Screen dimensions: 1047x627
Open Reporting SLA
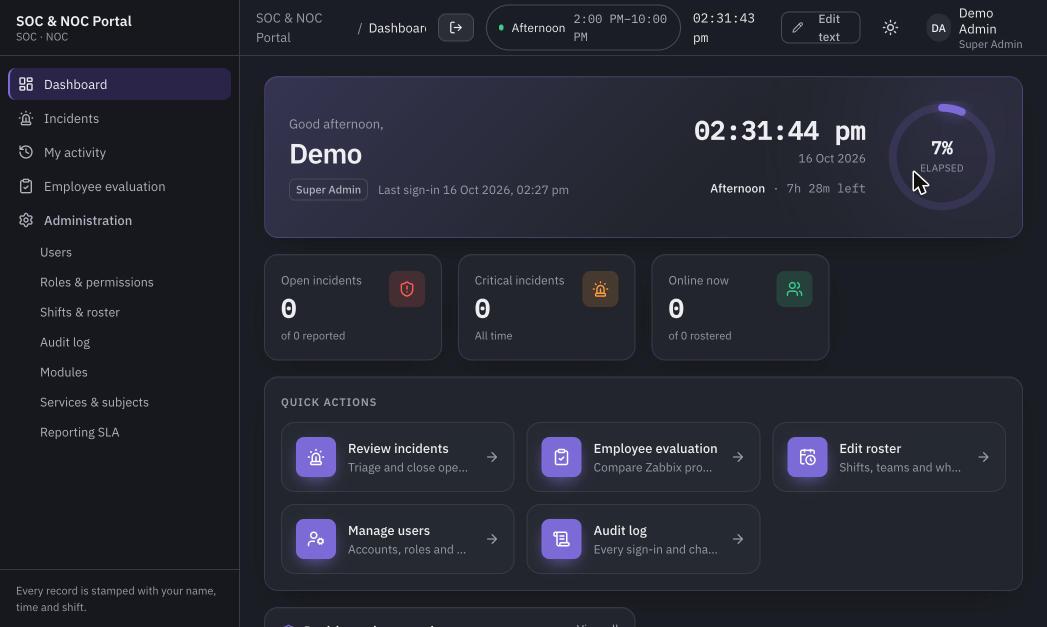(x=79, y=433)
